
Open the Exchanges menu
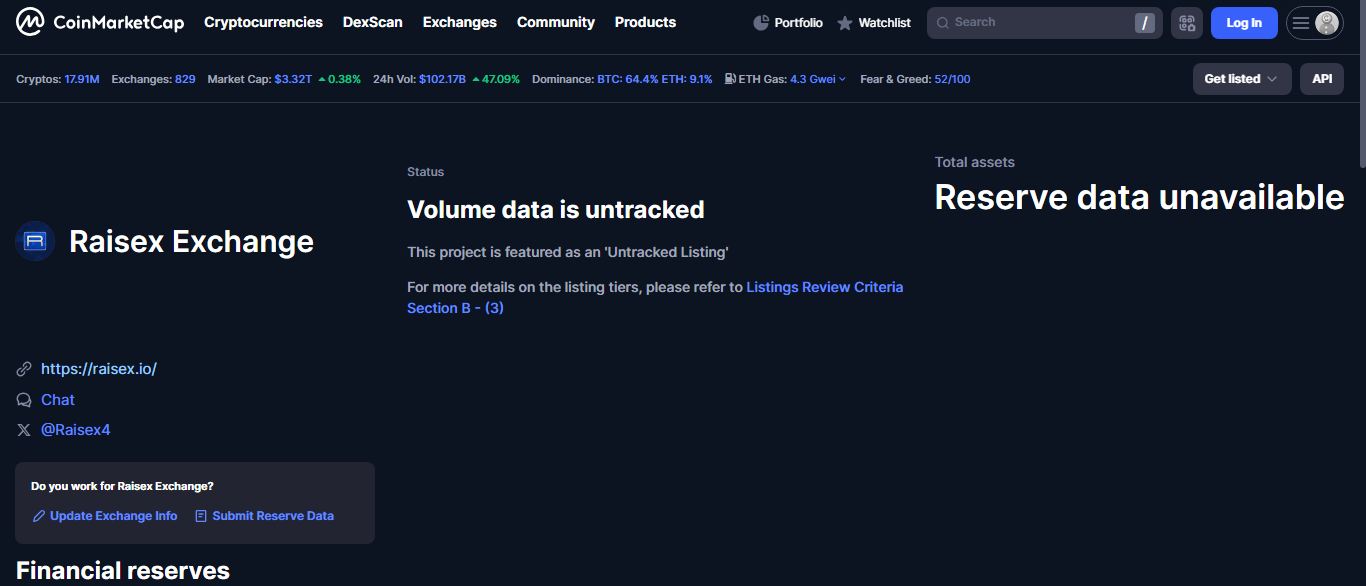[x=459, y=22]
